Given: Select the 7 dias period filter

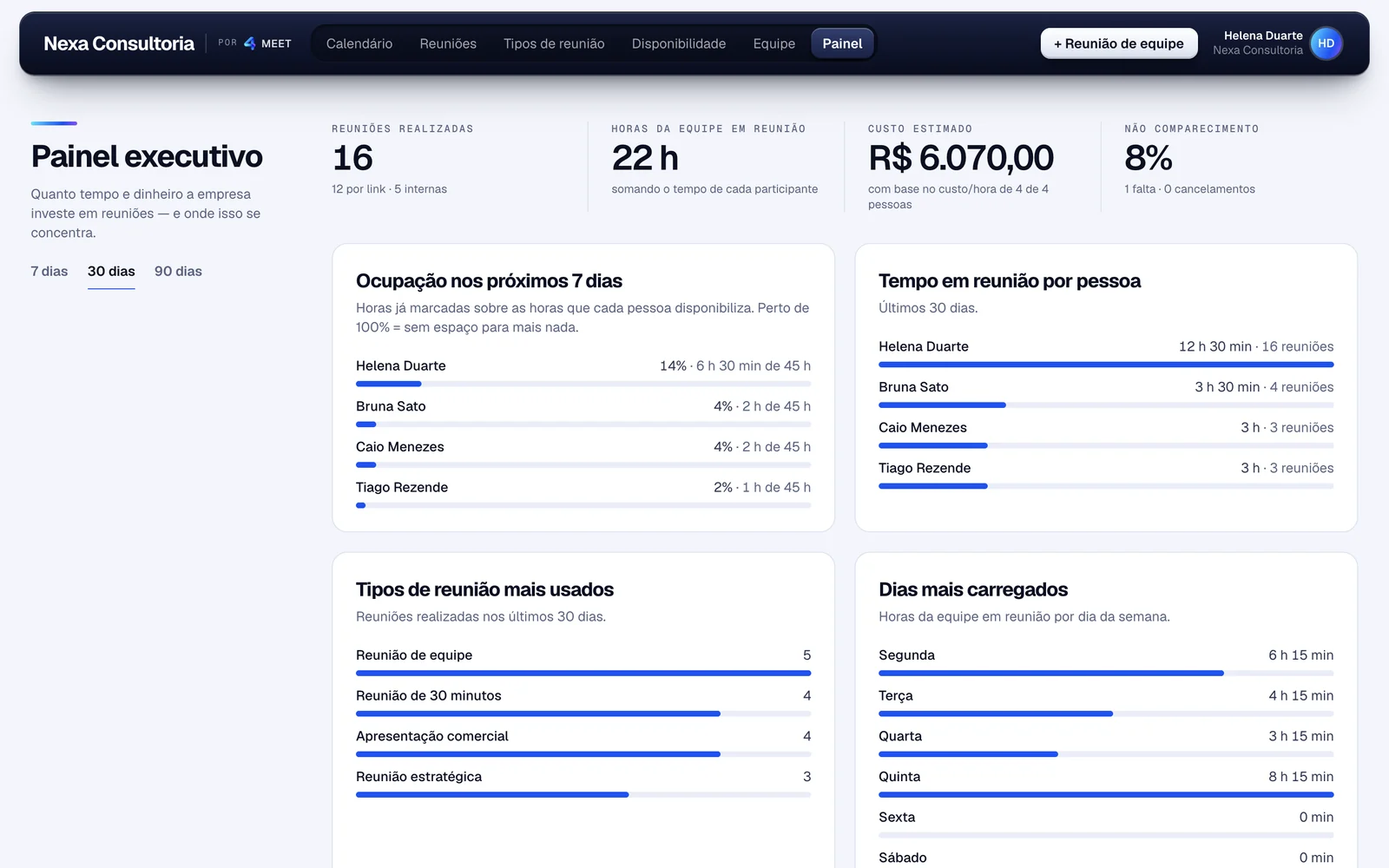Looking at the screenshot, I should click(x=49, y=272).
